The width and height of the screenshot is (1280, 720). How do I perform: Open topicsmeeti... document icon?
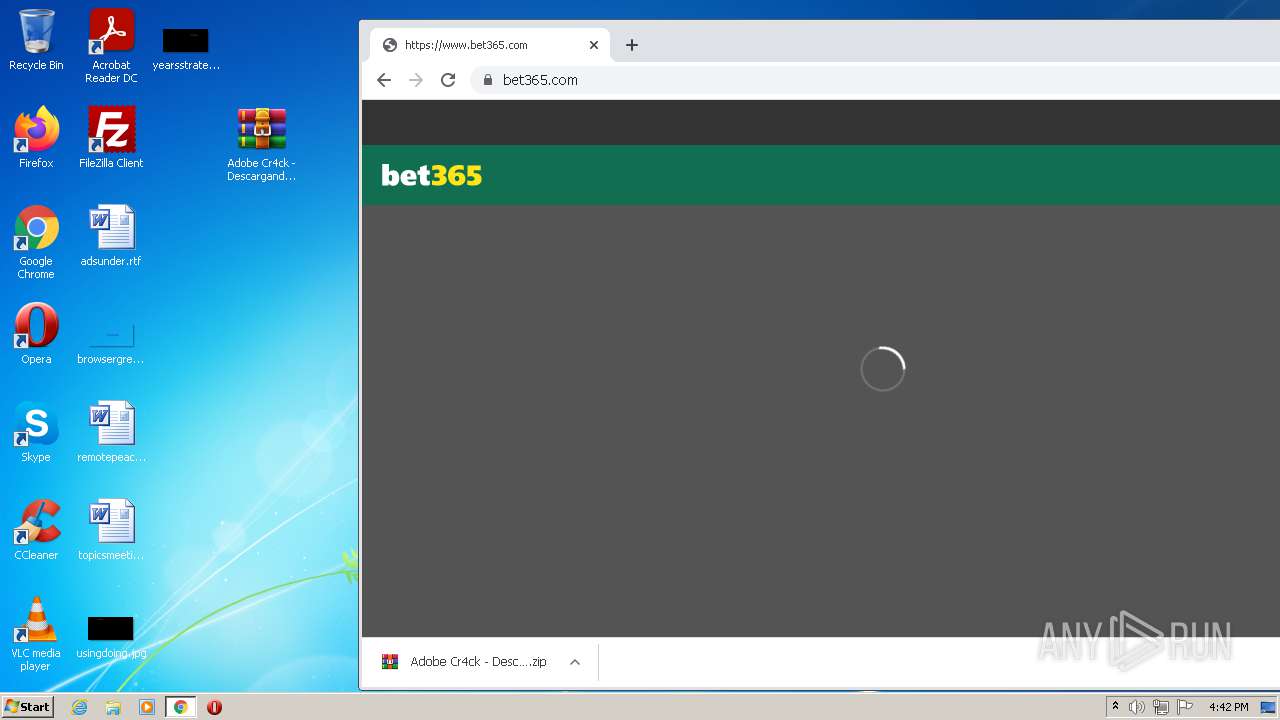pyautogui.click(x=111, y=530)
